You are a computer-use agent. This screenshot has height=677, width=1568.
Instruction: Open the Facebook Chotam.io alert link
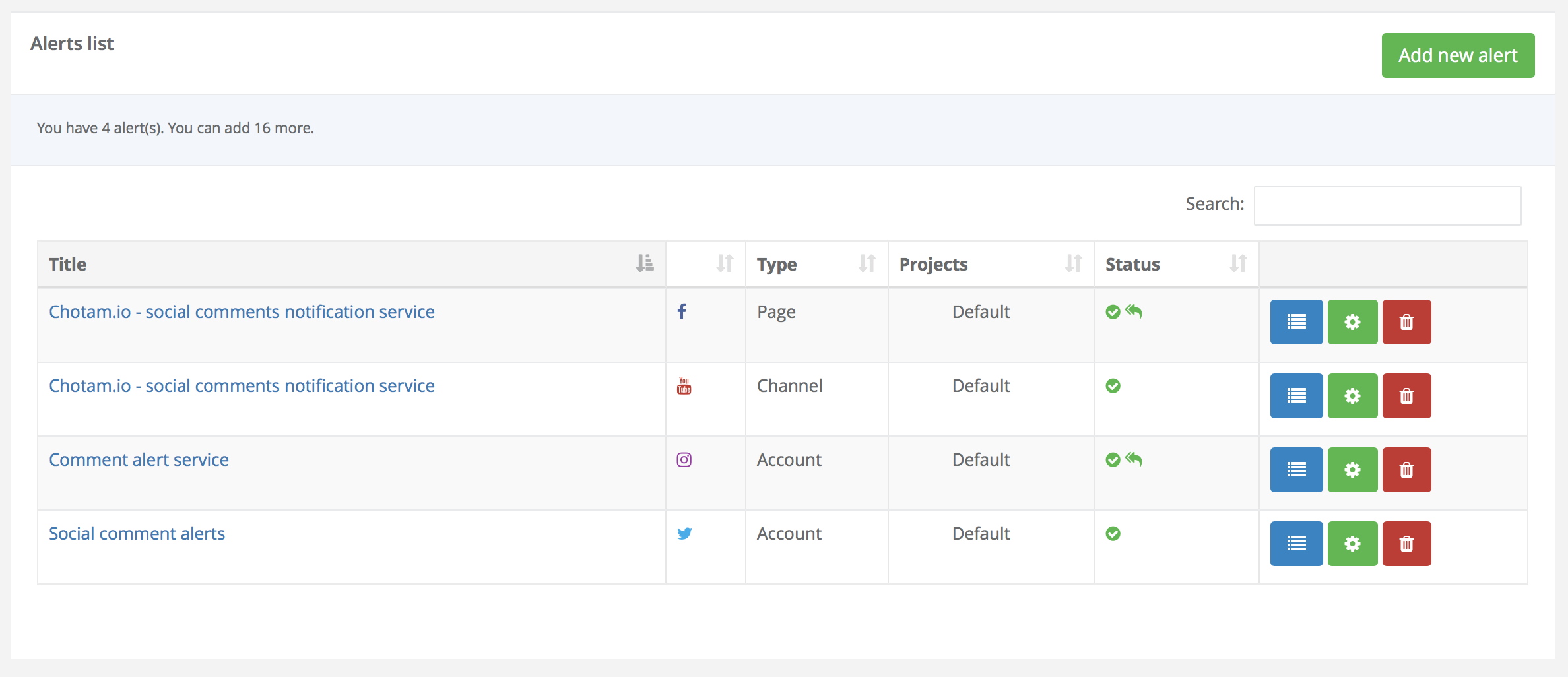242,312
